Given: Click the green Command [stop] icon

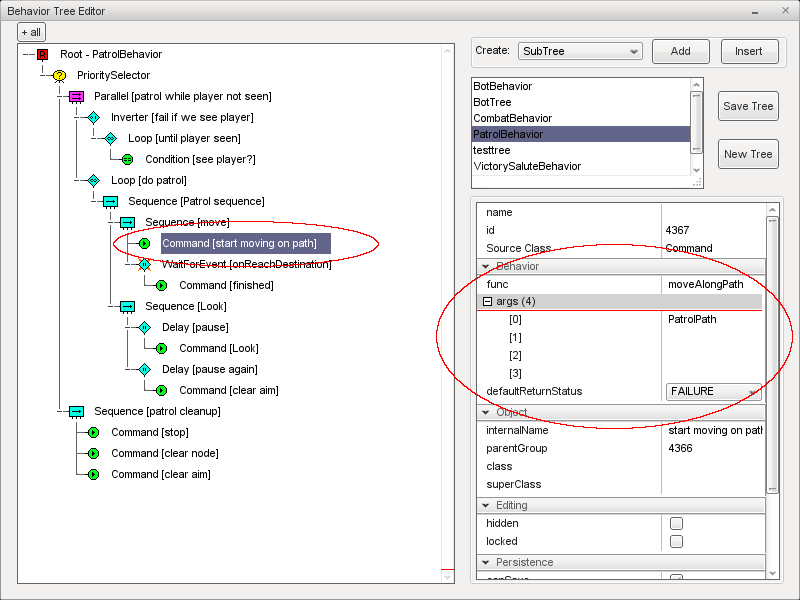Looking at the screenshot, I should tap(94, 432).
